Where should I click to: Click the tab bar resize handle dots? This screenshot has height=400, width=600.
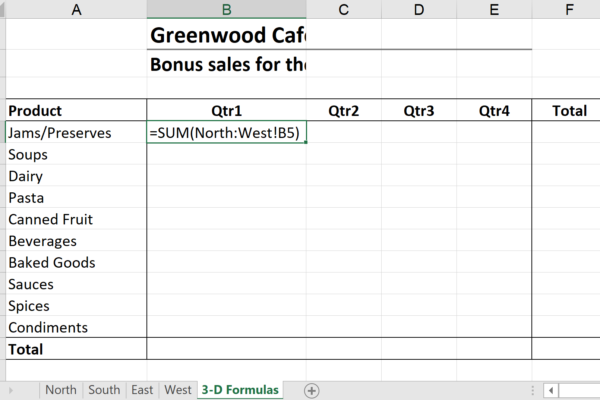533,390
